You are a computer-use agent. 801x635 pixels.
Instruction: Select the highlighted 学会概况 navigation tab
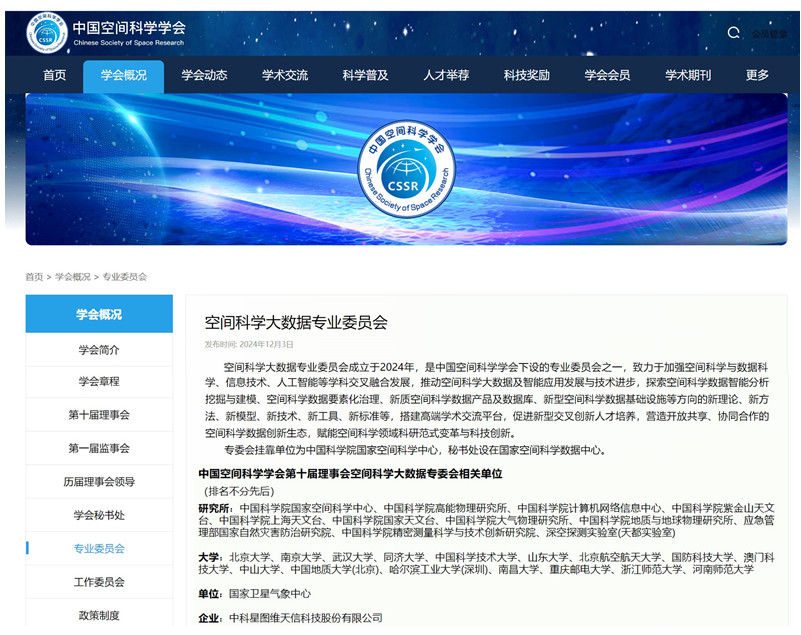(124, 76)
